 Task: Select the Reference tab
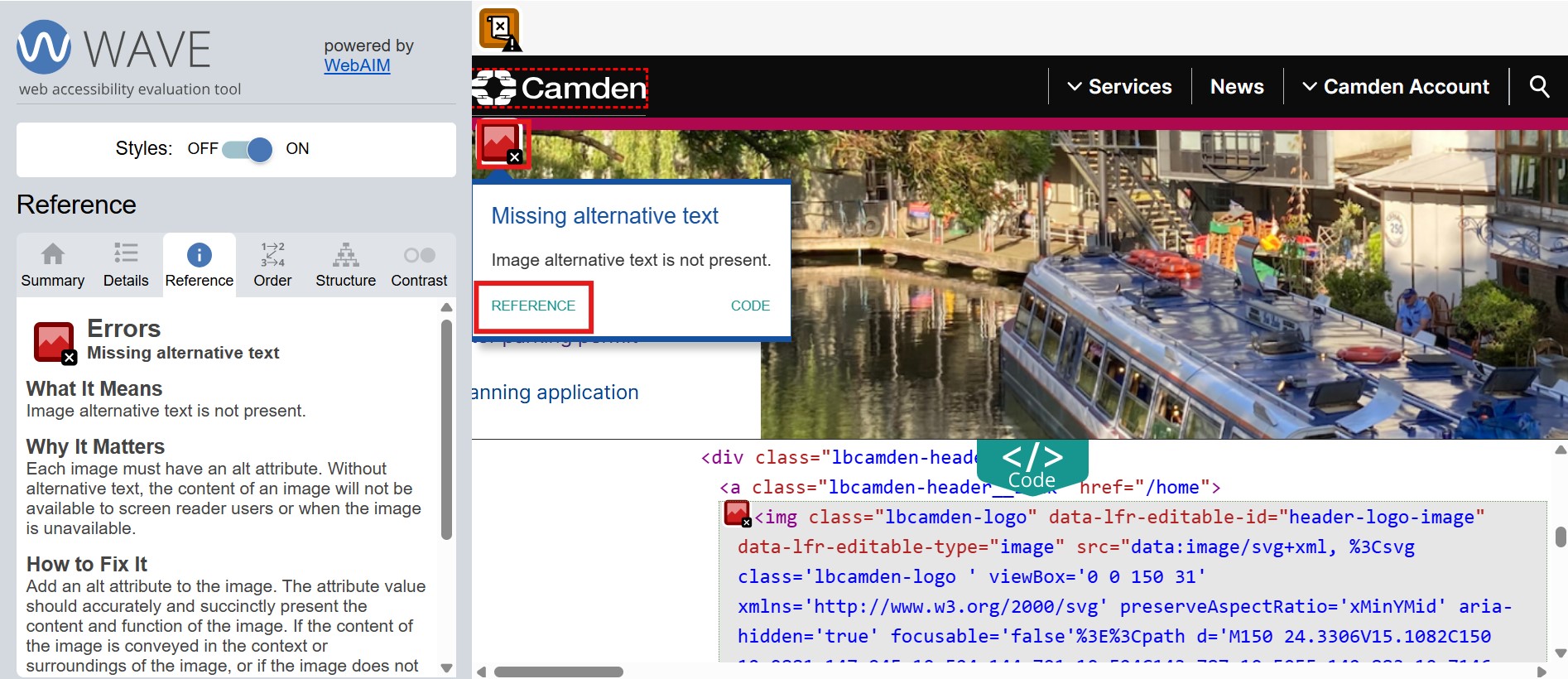(200, 265)
